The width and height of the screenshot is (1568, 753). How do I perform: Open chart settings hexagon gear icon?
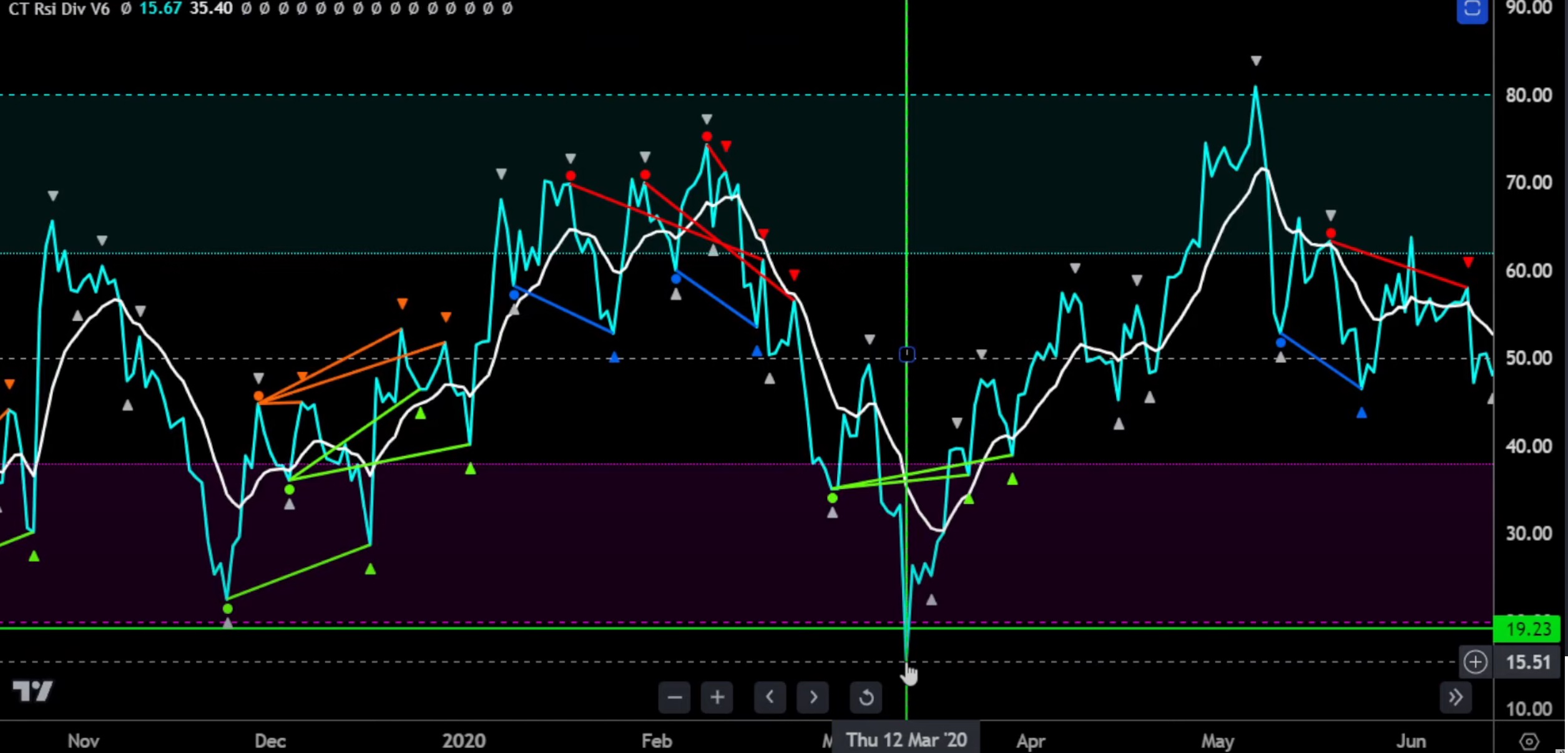(x=1529, y=741)
